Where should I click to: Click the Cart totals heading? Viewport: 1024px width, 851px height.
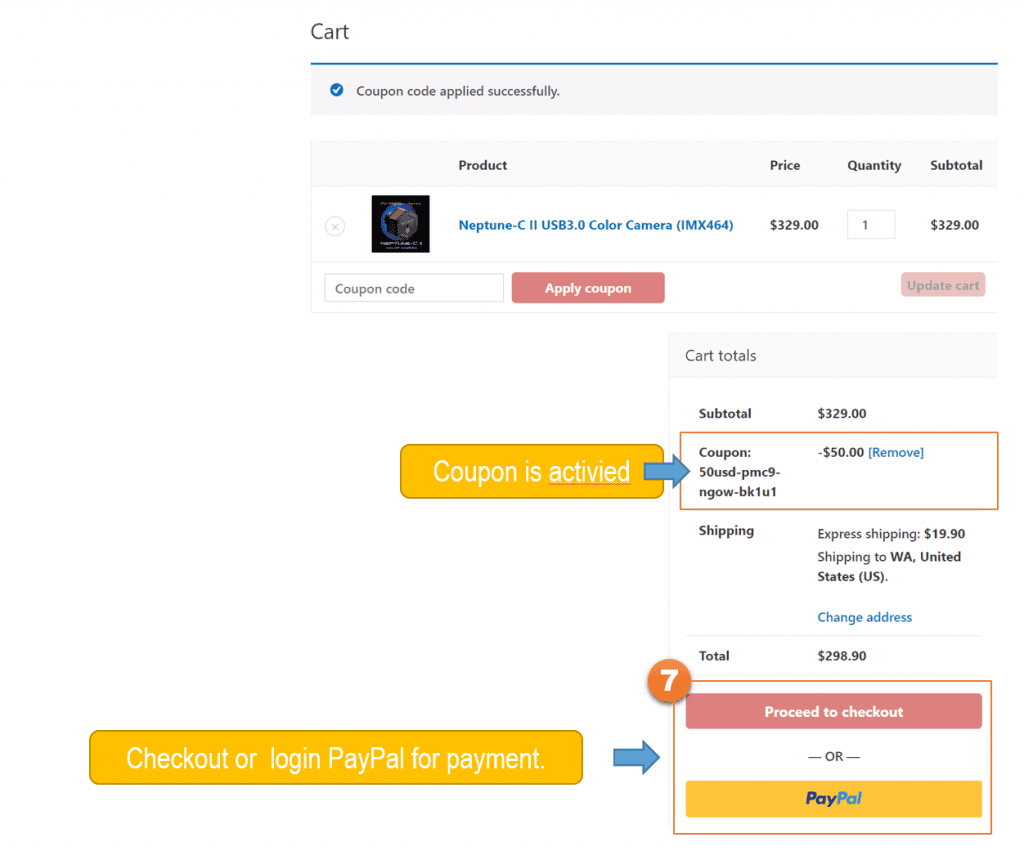(x=720, y=356)
